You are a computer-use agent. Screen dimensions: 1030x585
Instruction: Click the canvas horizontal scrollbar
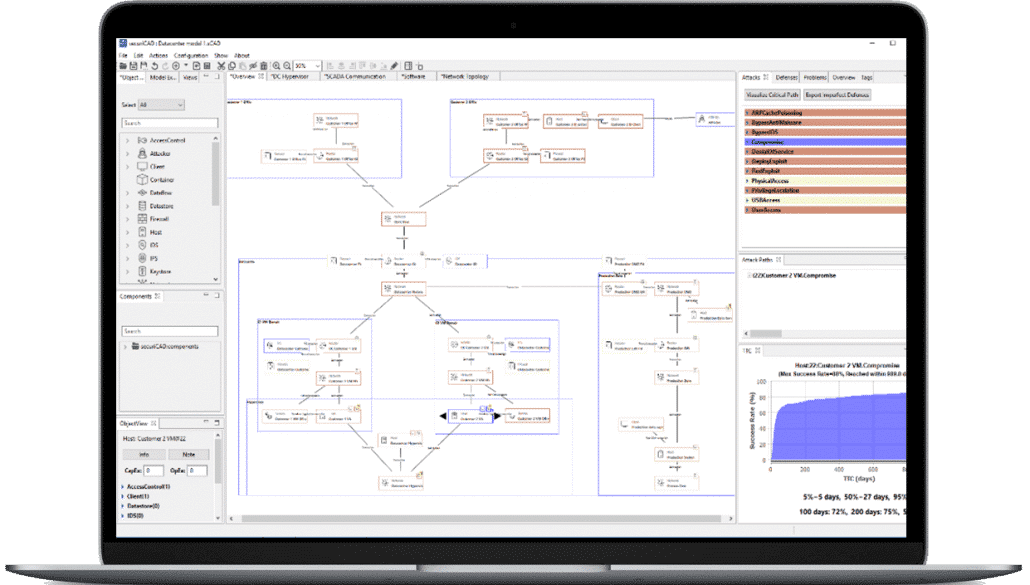[481, 519]
